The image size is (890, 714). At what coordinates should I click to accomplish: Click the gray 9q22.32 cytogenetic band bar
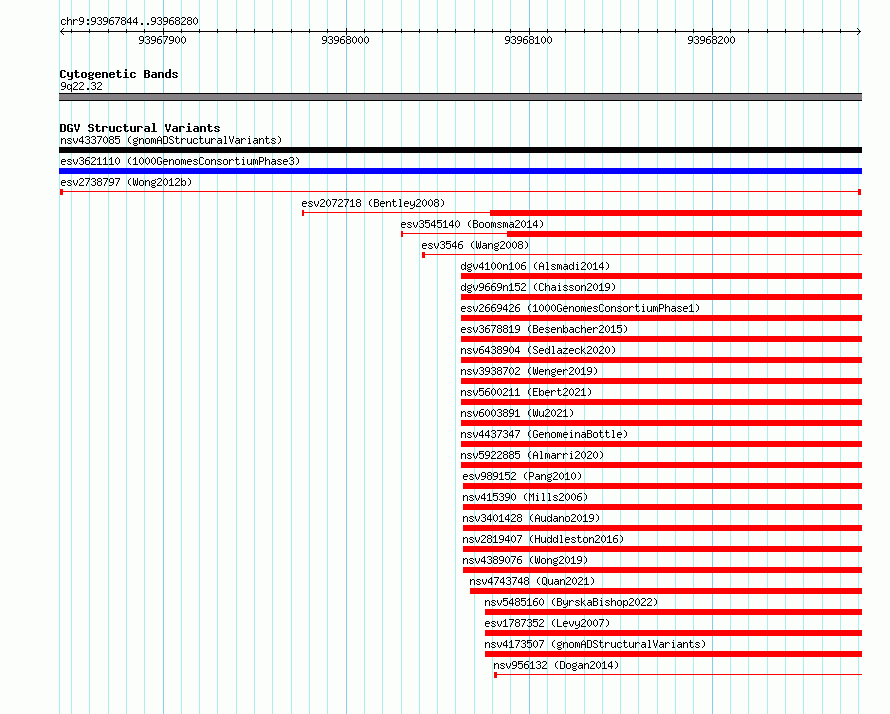(460, 97)
